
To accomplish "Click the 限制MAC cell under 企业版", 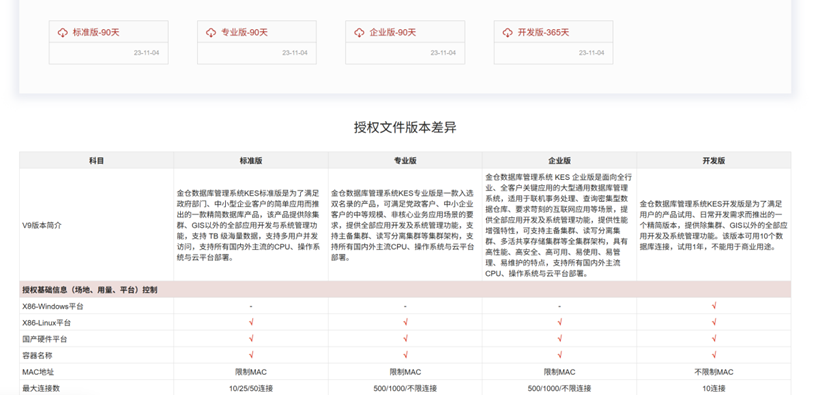I will (x=559, y=372).
